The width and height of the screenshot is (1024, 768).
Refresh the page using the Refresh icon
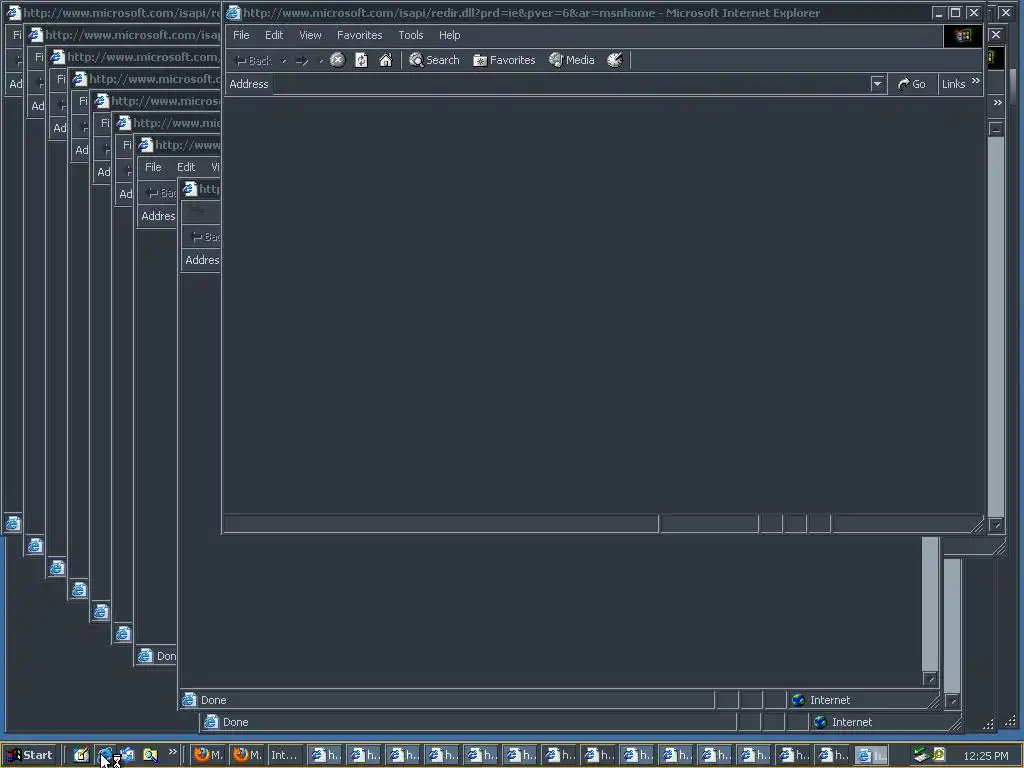pyautogui.click(x=361, y=60)
